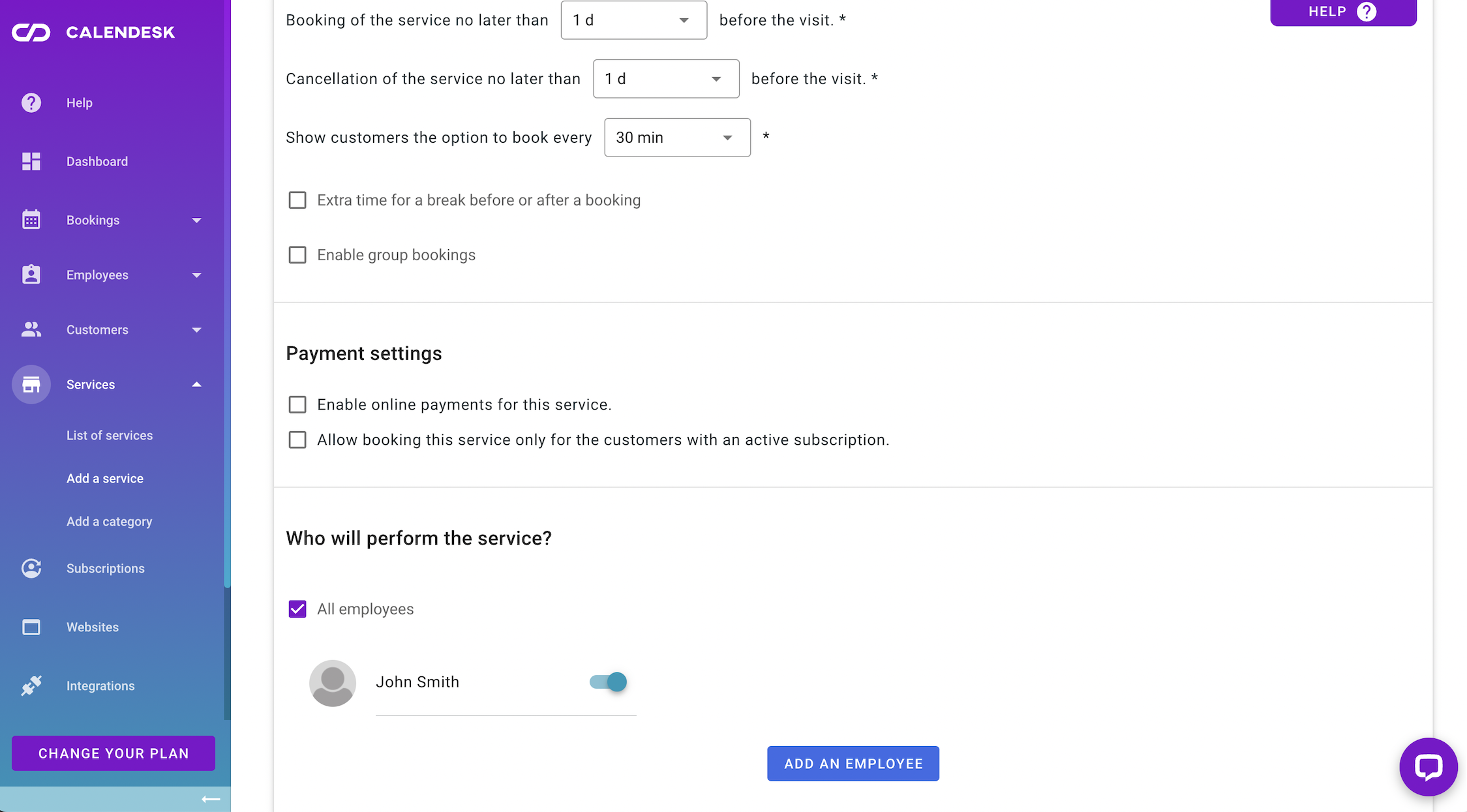Viewport: 1467px width, 812px height.
Task: Click the Websites window icon
Action: click(31, 627)
